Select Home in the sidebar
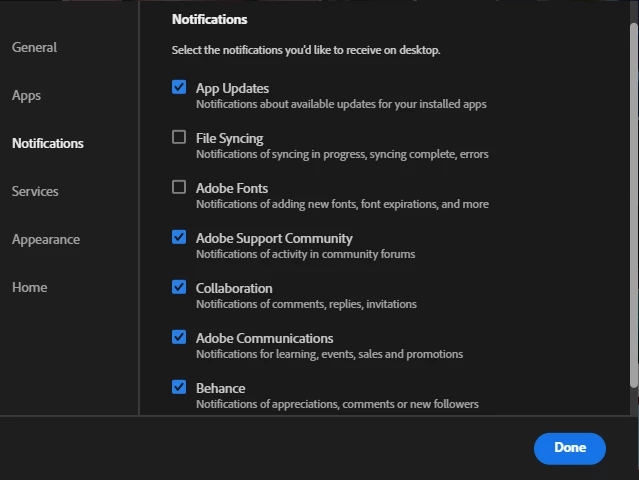This screenshot has width=639, height=480. pyautogui.click(x=30, y=287)
